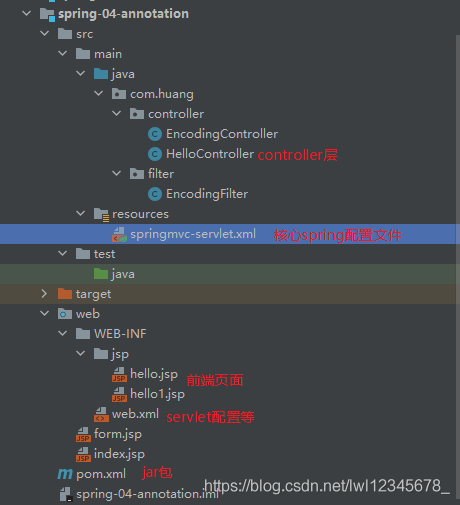Click the HelloController class icon
This screenshot has width=460, height=505.
pos(155,154)
